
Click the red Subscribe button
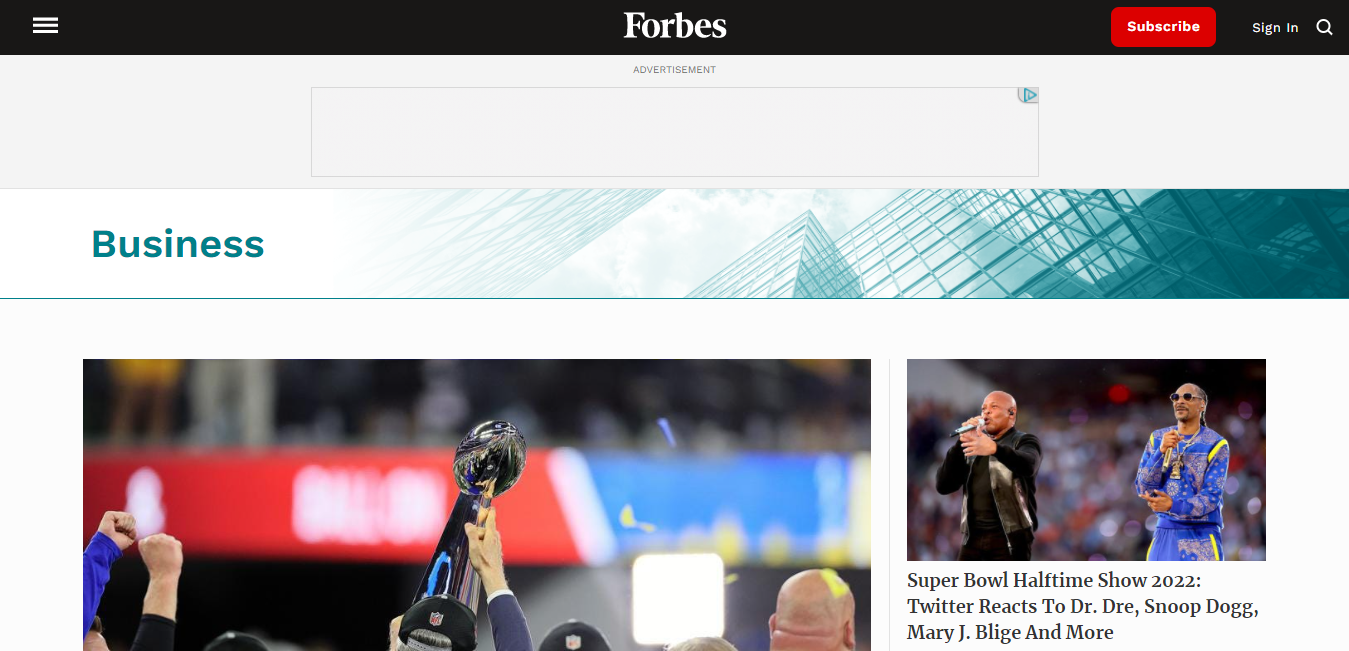point(1163,27)
